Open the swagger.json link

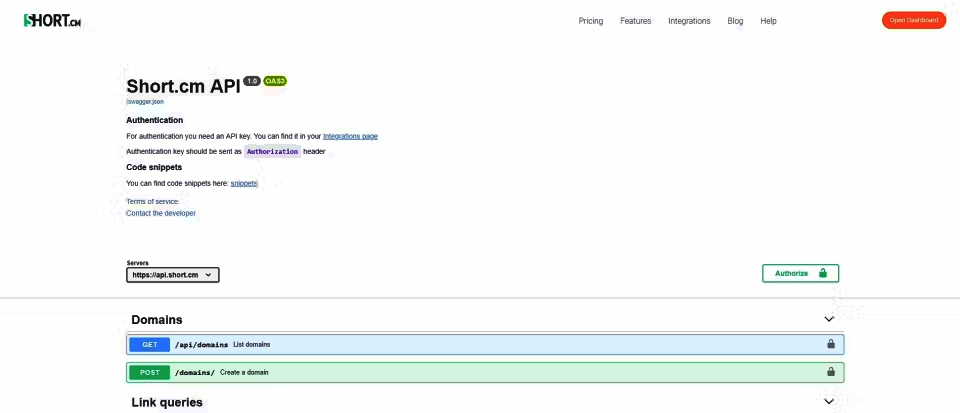pyautogui.click(x=145, y=102)
